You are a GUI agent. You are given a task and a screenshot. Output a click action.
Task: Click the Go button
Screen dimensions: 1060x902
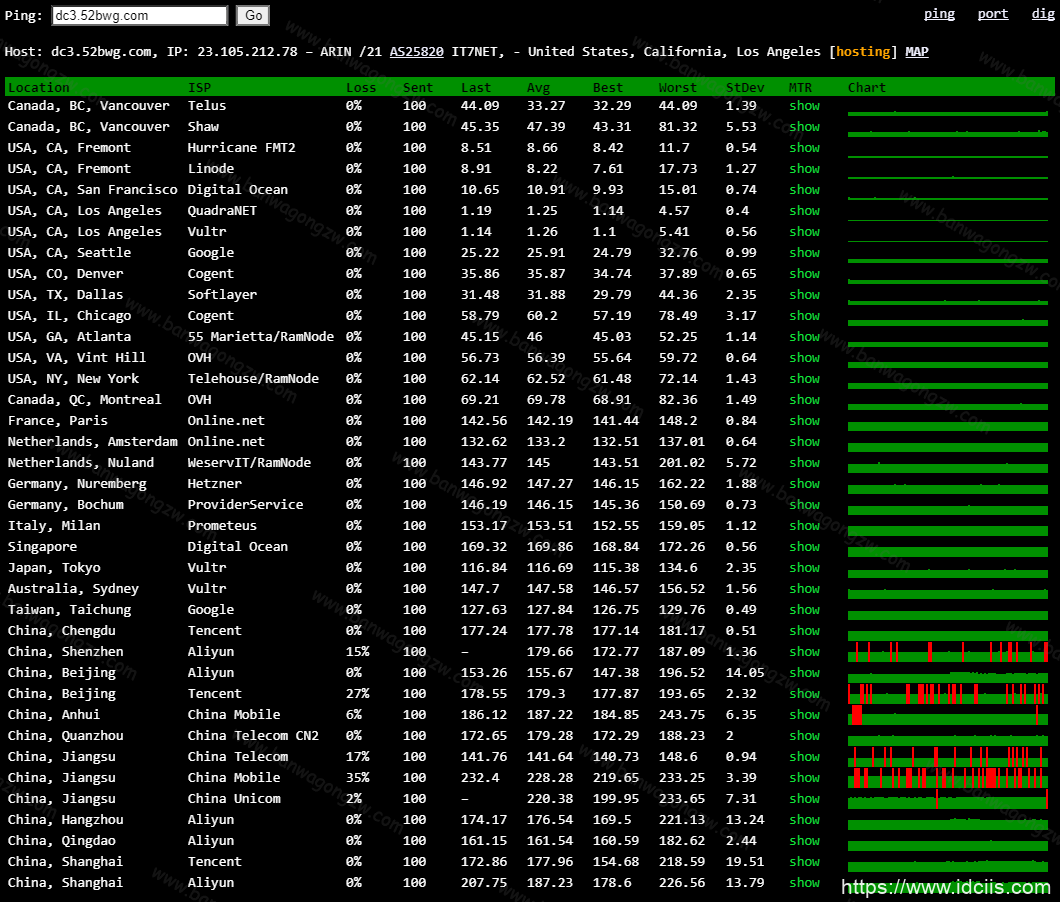click(253, 15)
